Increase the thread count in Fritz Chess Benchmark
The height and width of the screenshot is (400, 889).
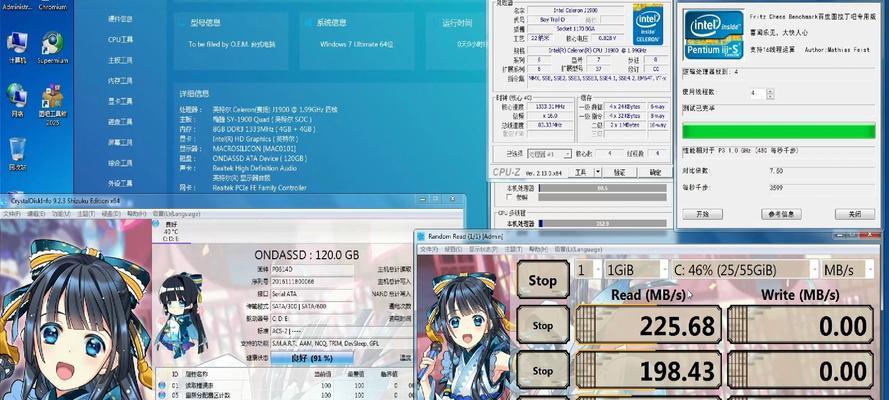[770, 90]
